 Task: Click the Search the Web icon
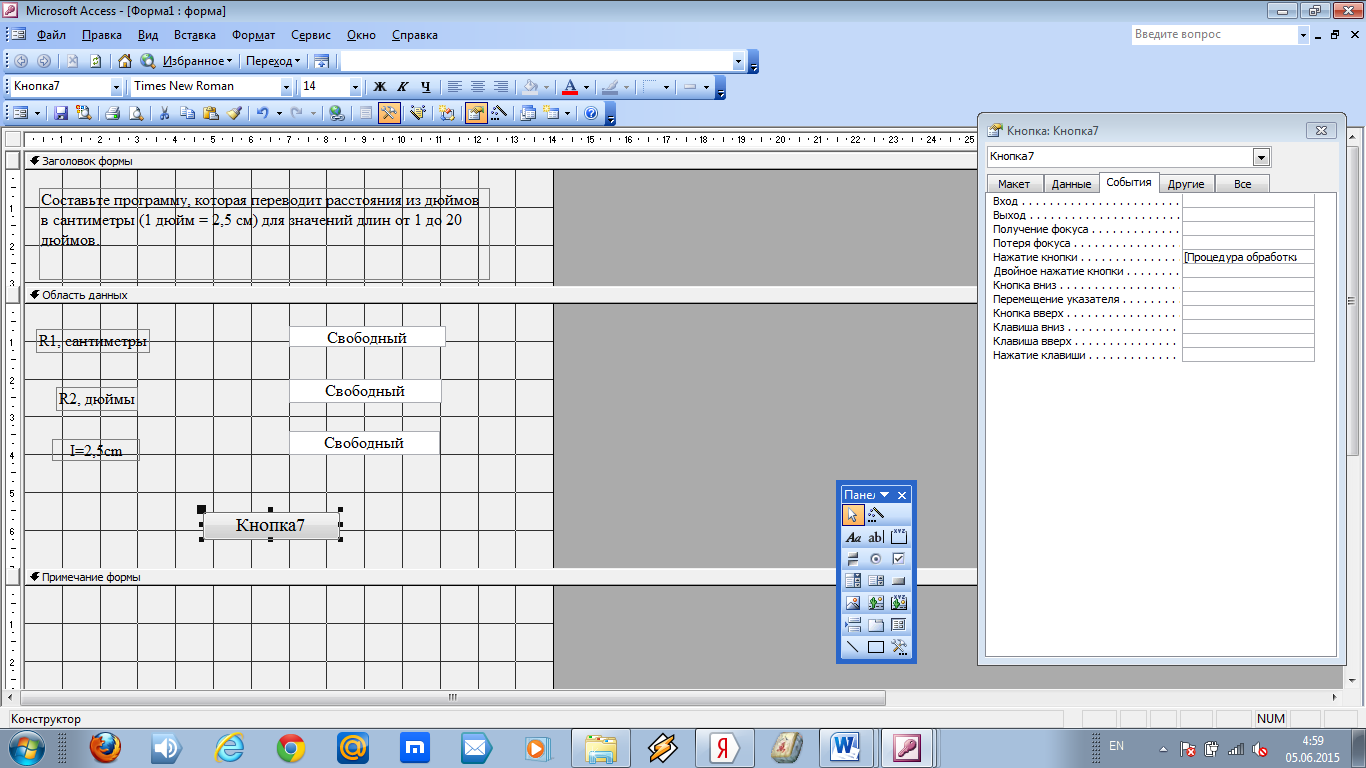tap(147, 61)
